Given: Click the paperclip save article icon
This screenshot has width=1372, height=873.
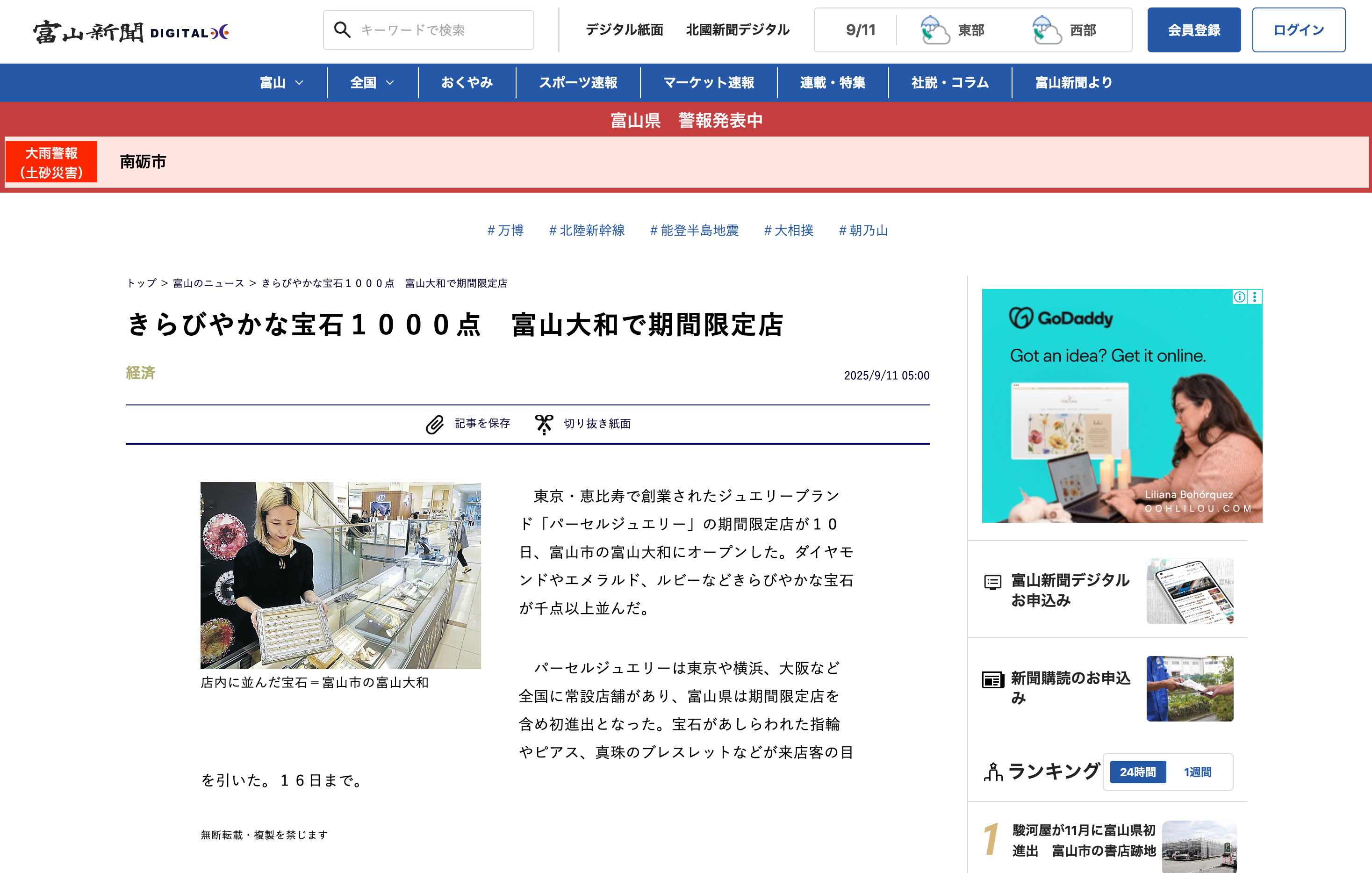Looking at the screenshot, I should point(435,424).
